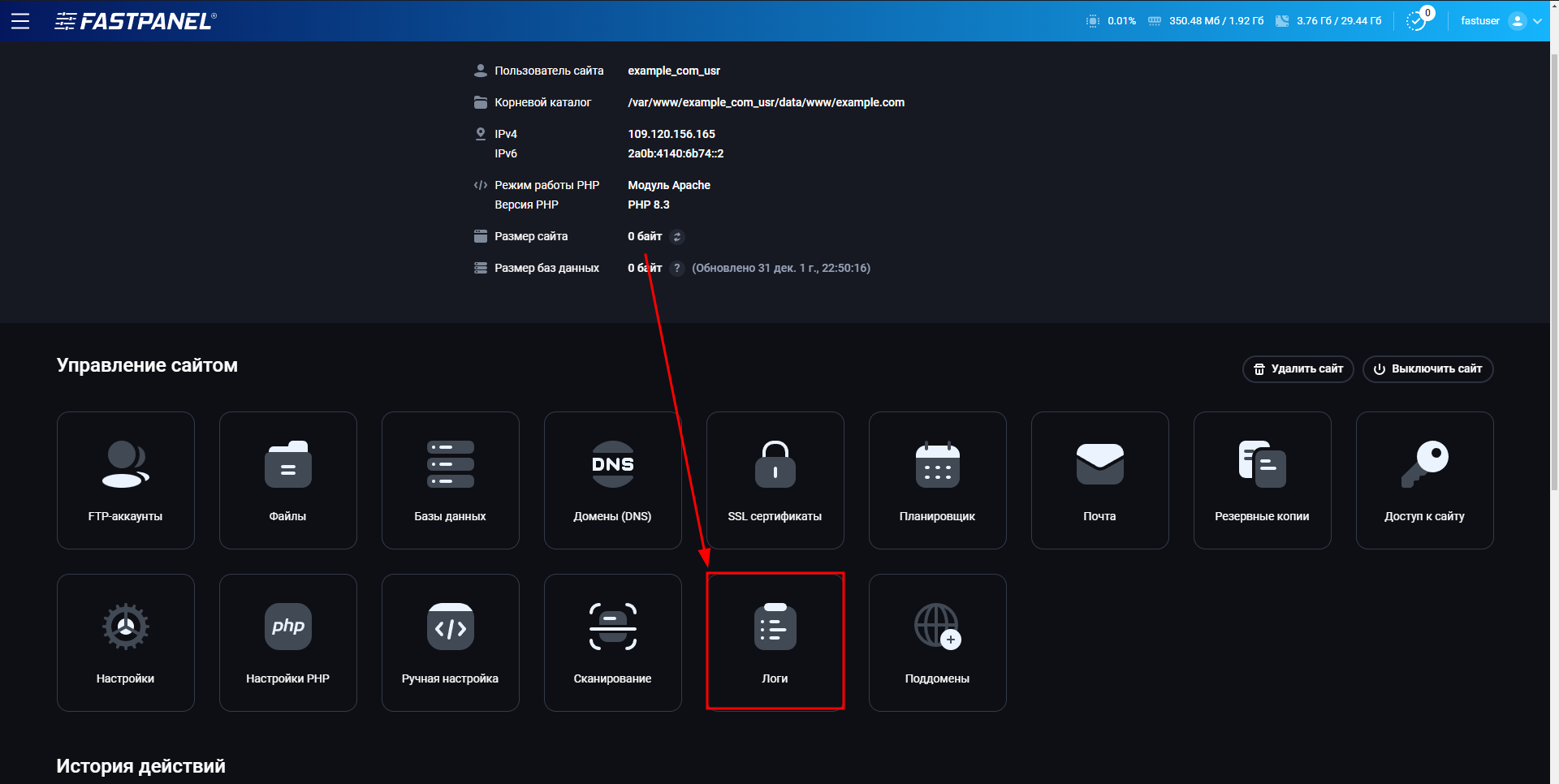Open the Домены (DNS) section
1559x784 pixels.
612,480
